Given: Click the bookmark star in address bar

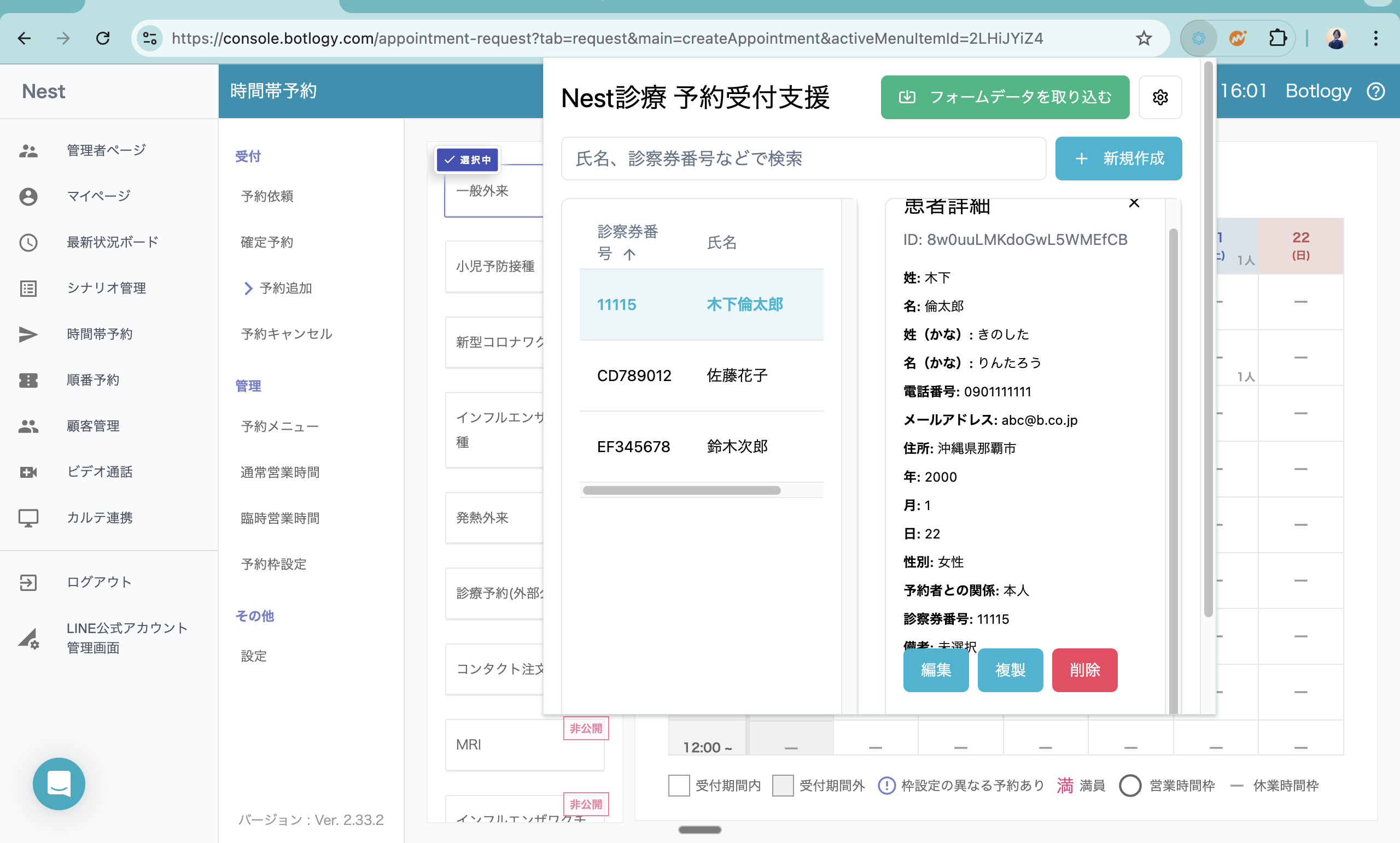Looking at the screenshot, I should tap(1143, 38).
